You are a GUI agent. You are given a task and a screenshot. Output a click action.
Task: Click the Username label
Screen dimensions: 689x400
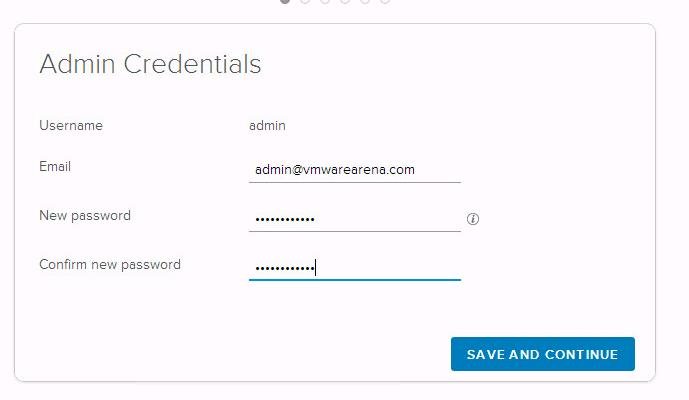tap(71, 126)
